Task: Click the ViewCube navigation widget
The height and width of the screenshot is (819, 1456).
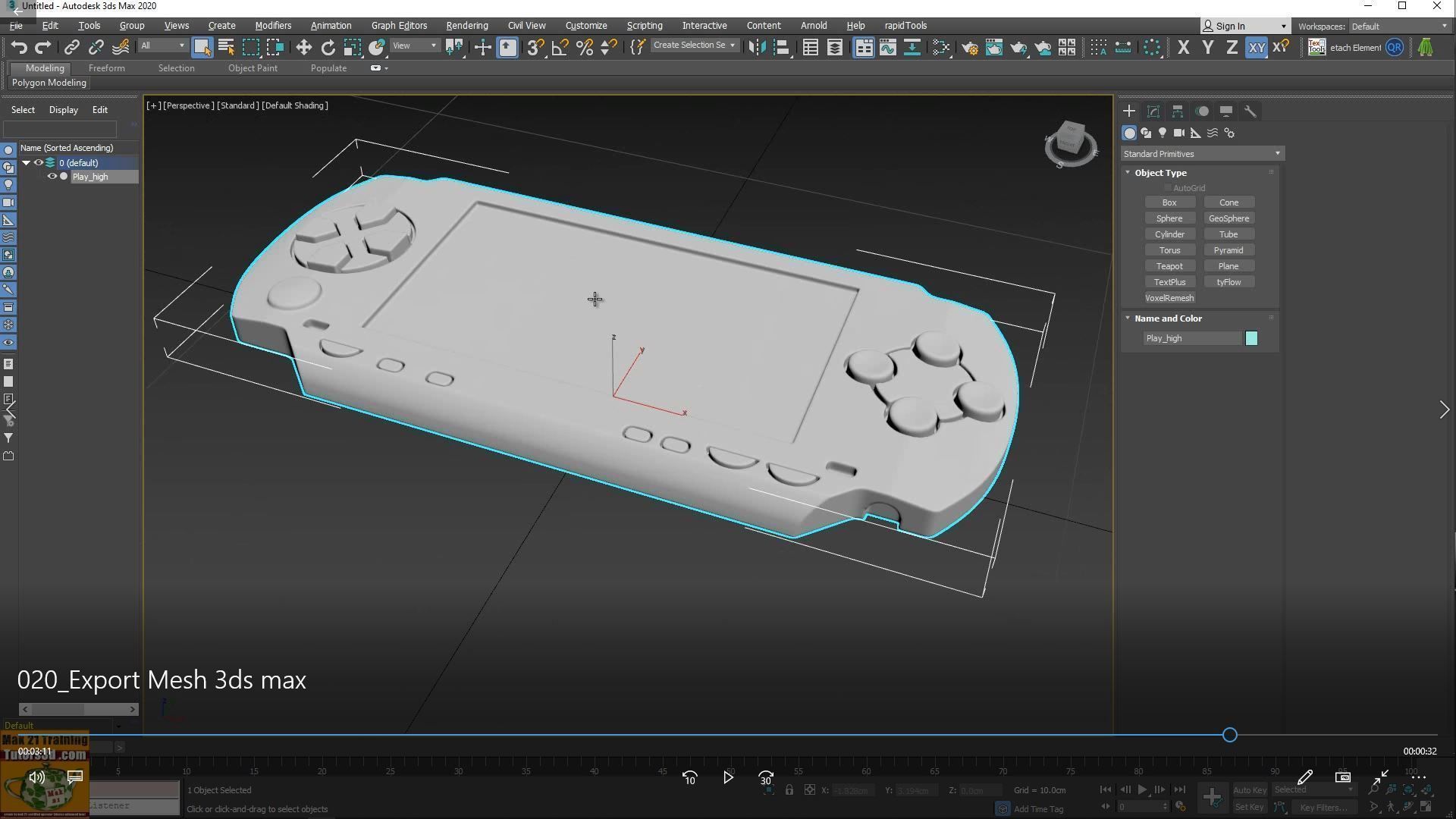Action: coord(1070,143)
